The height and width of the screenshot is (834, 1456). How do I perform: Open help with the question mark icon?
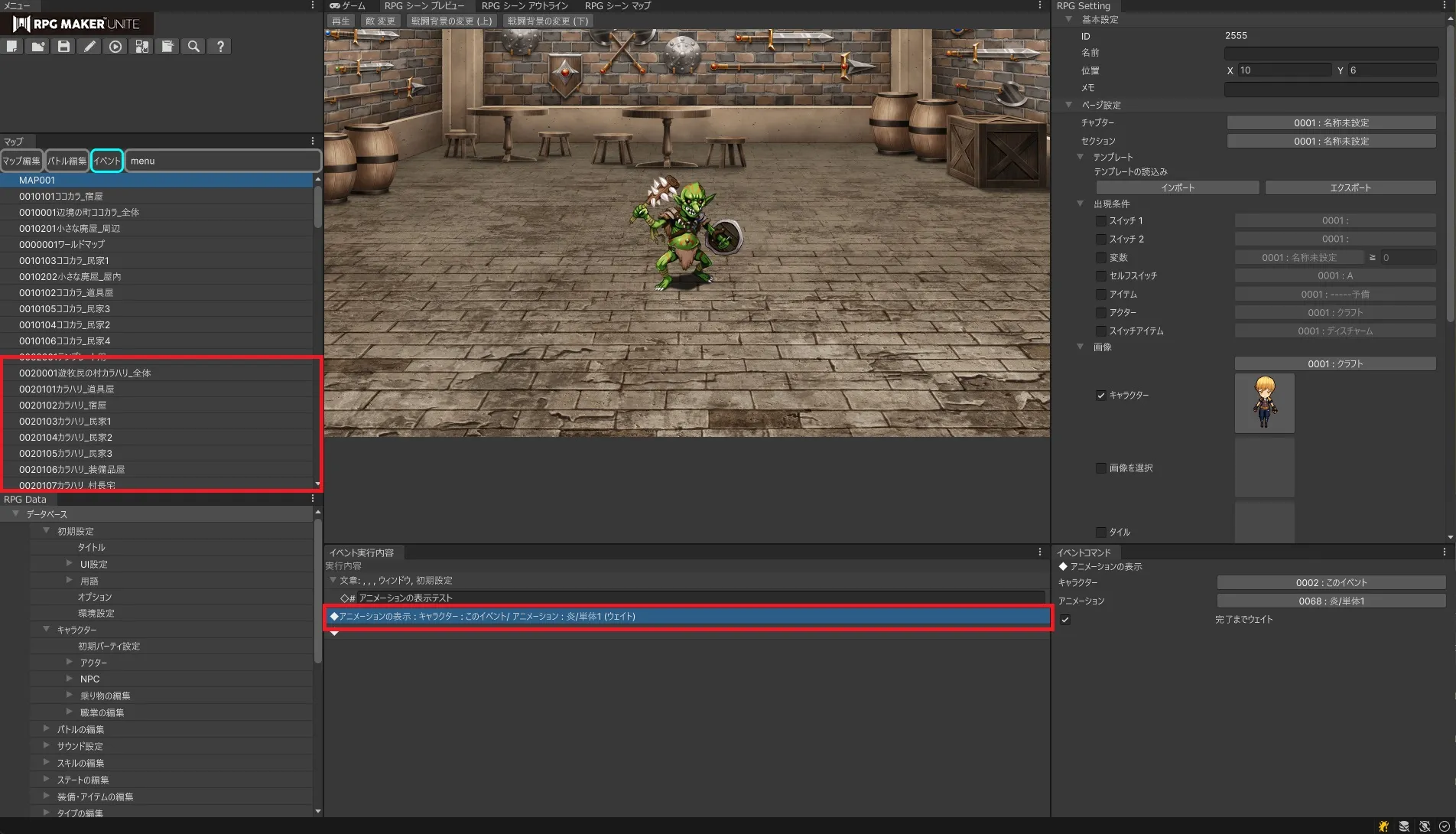click(x=220, y=47)
